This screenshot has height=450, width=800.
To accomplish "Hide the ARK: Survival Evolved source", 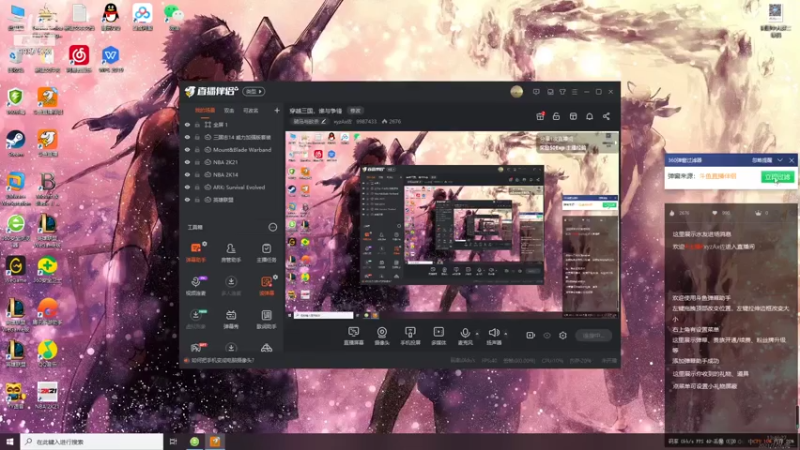I will (187, 187).
